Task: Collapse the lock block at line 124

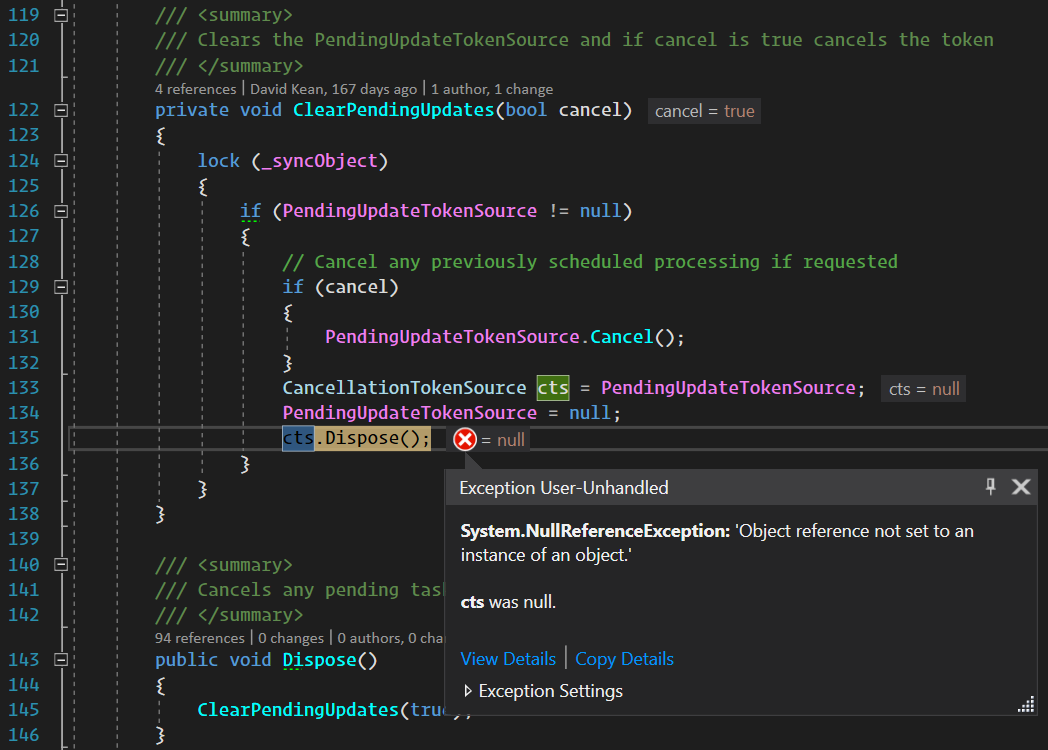Action: coord(61,160)
